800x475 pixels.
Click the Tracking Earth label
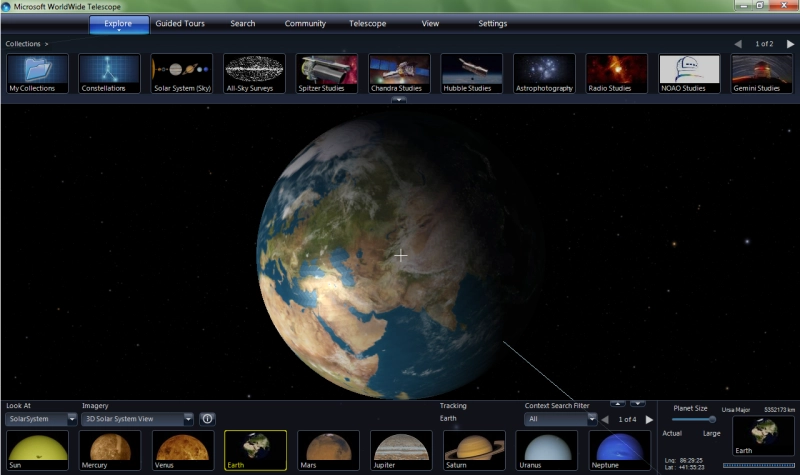point(448,418)
